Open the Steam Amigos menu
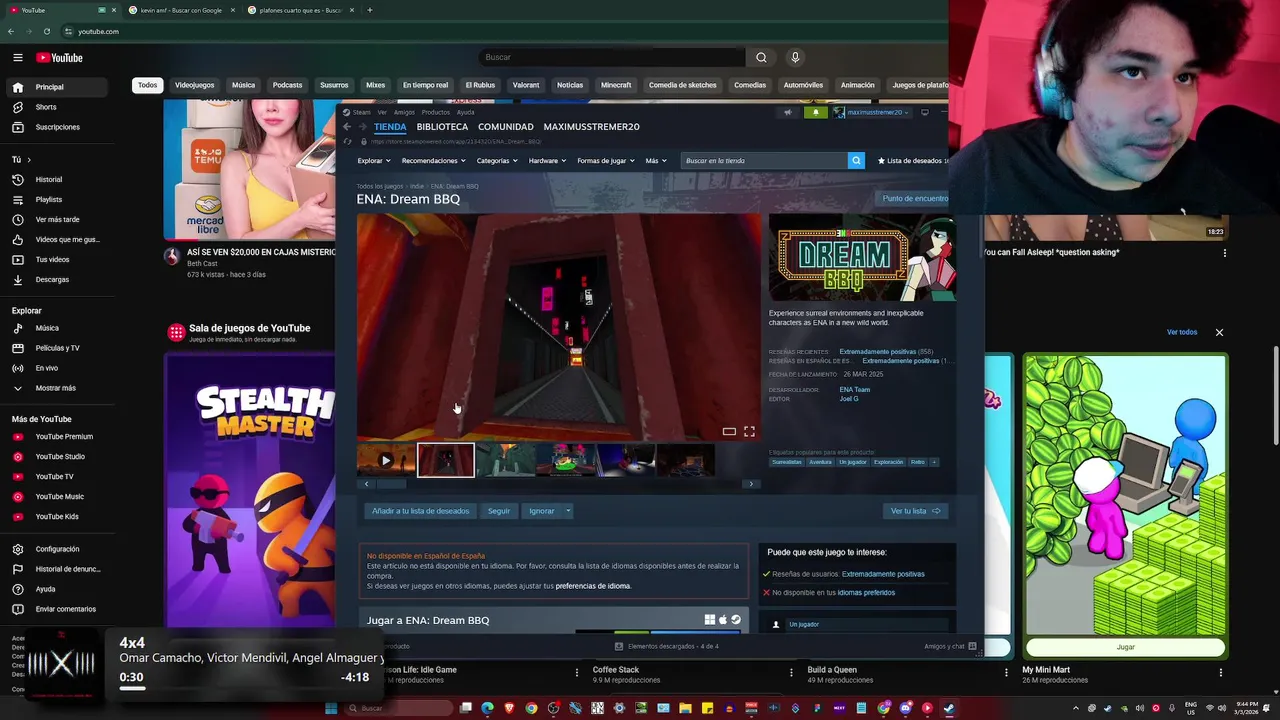Screen dimensions: 1280x720 click(x=404, y=112)
